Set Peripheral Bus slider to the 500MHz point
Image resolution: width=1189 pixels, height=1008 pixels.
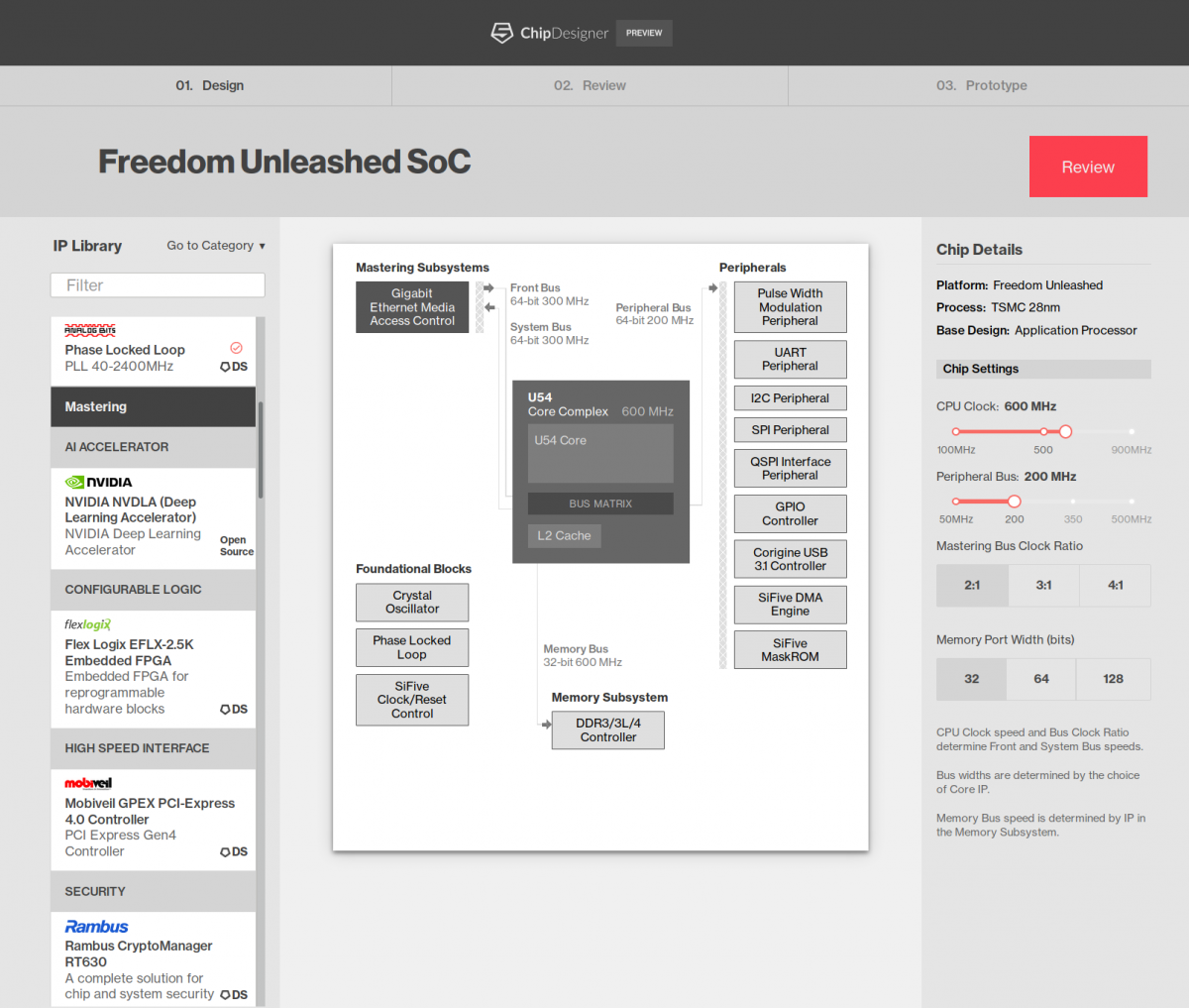pos(1132,502)
